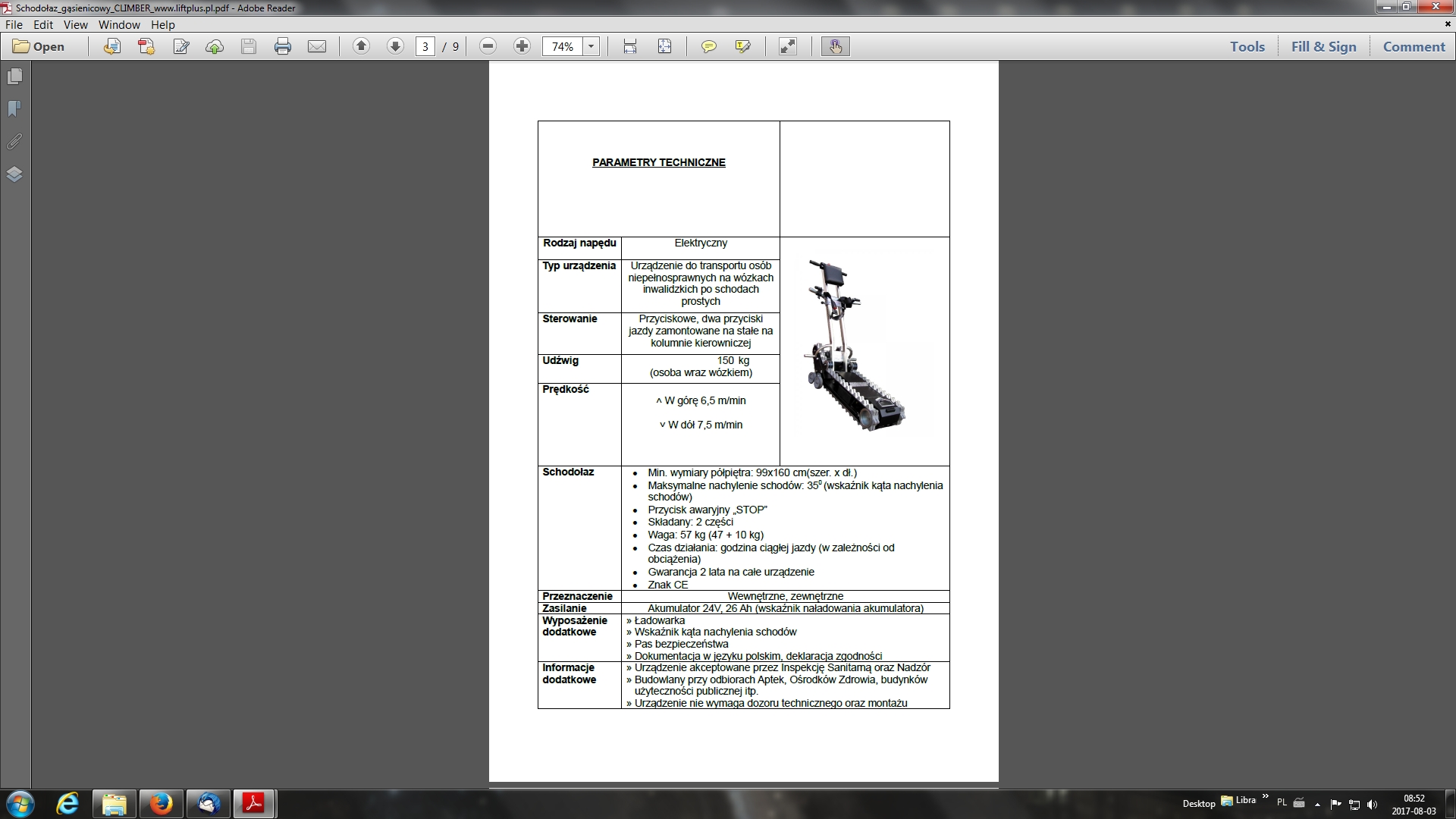The width and height of the screenshot is (1456, 819).
Task: Click the Save file floppy icon
Action: 249,46
